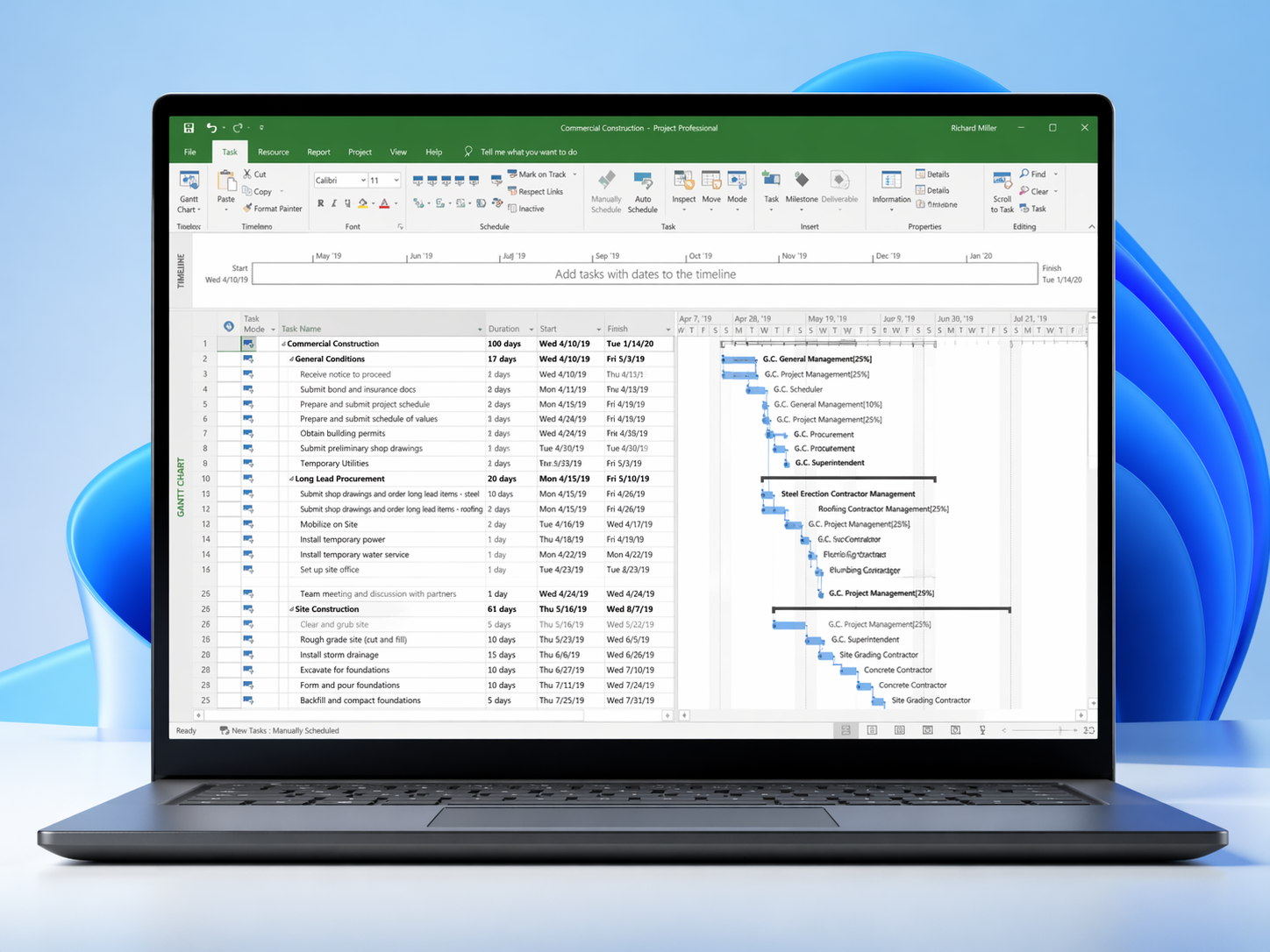This screenshot has height=952, width=1270.
Task: Collapse the Site Construction summary task
Action: coord(291,609)
